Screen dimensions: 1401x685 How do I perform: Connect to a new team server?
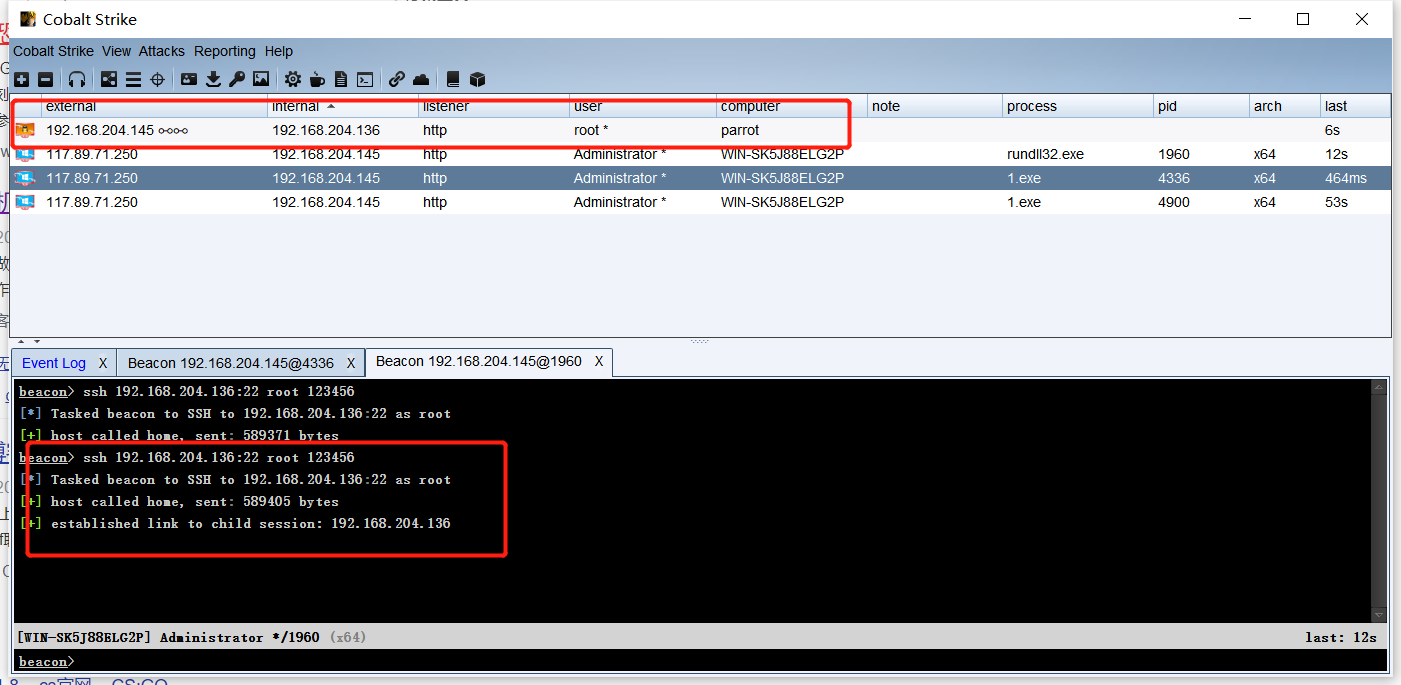click(x=21, y=79)
